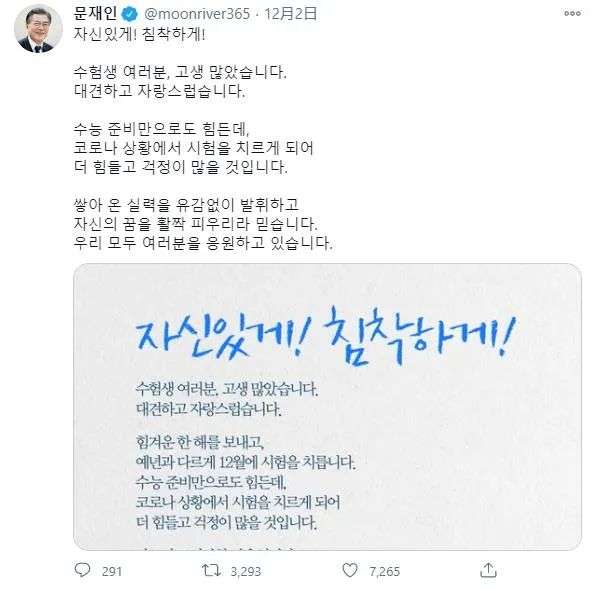Click tweet text line 수험생 여러분, 고생 많았습니다
591x590 pixels.
click(x=180, y=72)
